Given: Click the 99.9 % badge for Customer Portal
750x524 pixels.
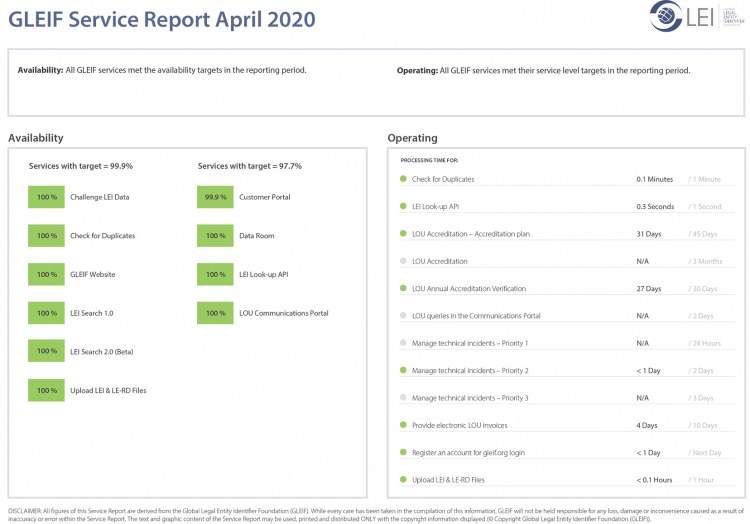Looking at the screenshot, I should point(215,197).
